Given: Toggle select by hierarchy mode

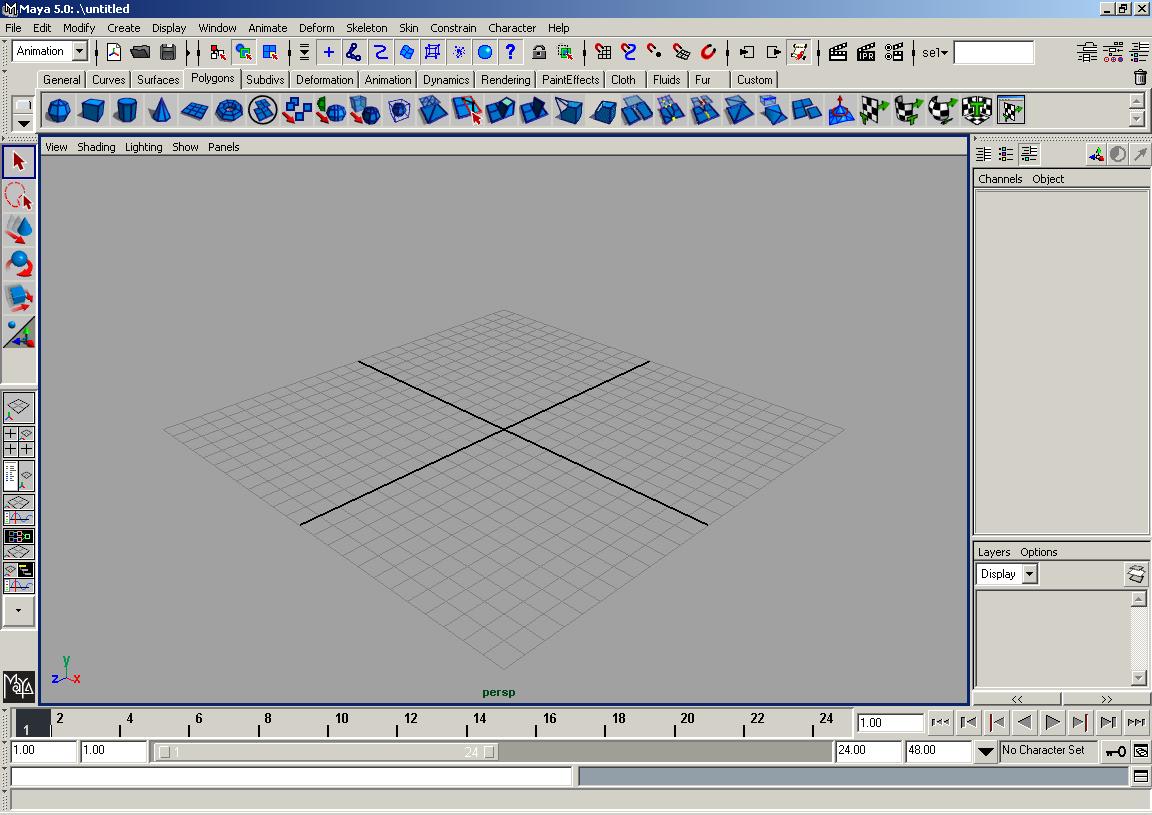Looking at the screenshot, I should [217, 52].
